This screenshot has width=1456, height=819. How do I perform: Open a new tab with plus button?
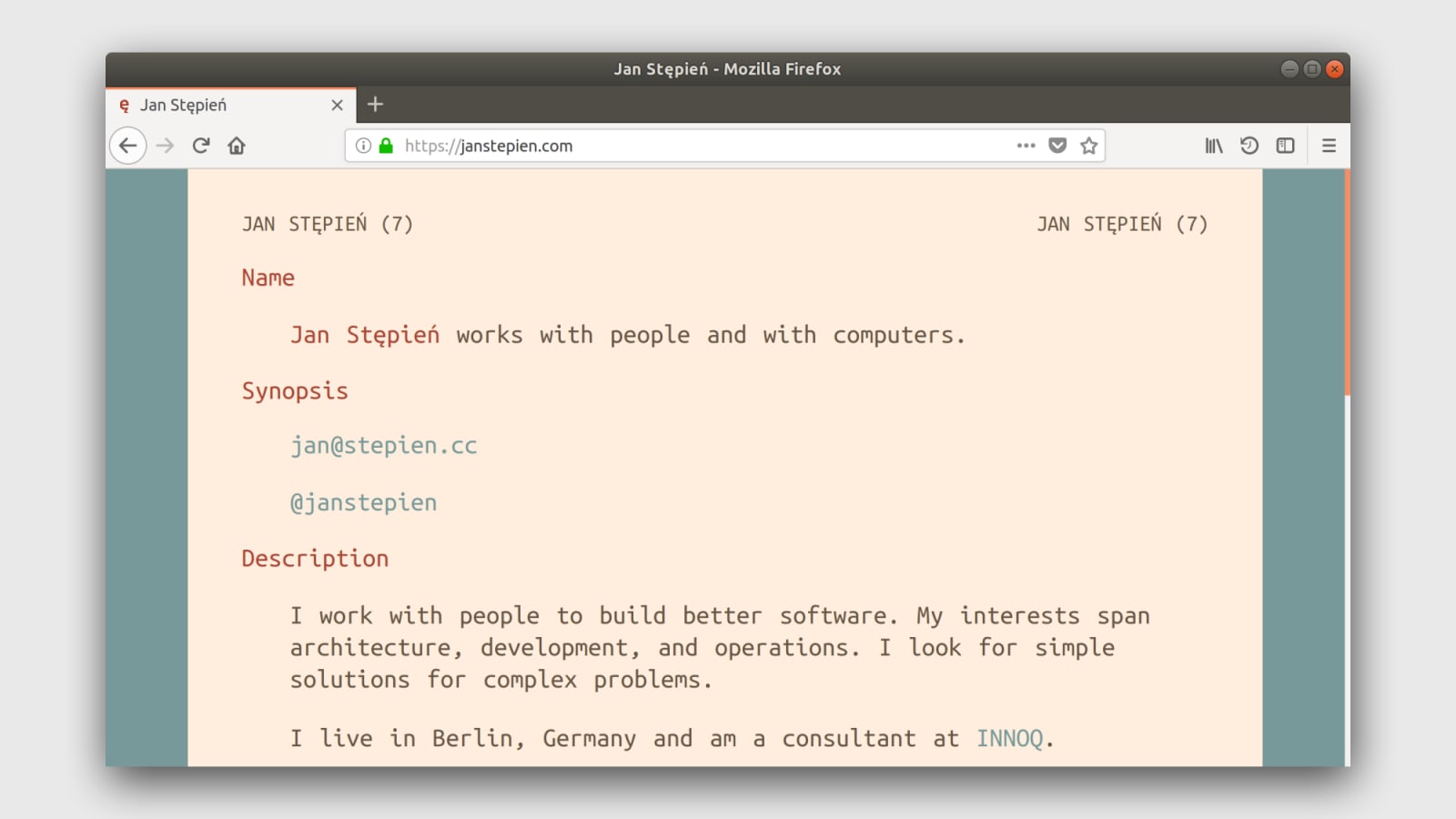pyautogui.click(x=375, y=105)
